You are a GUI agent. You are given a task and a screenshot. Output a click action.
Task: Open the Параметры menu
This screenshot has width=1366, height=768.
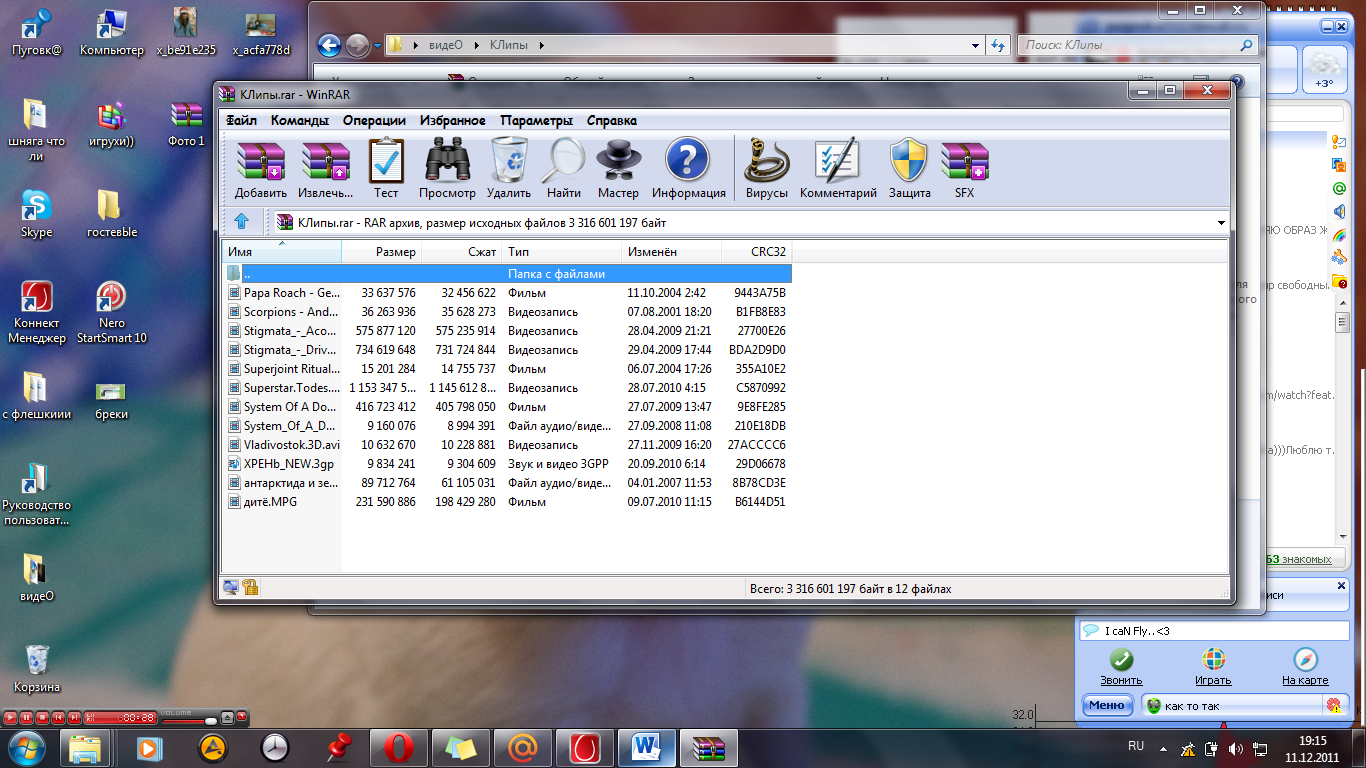[536, 120]
